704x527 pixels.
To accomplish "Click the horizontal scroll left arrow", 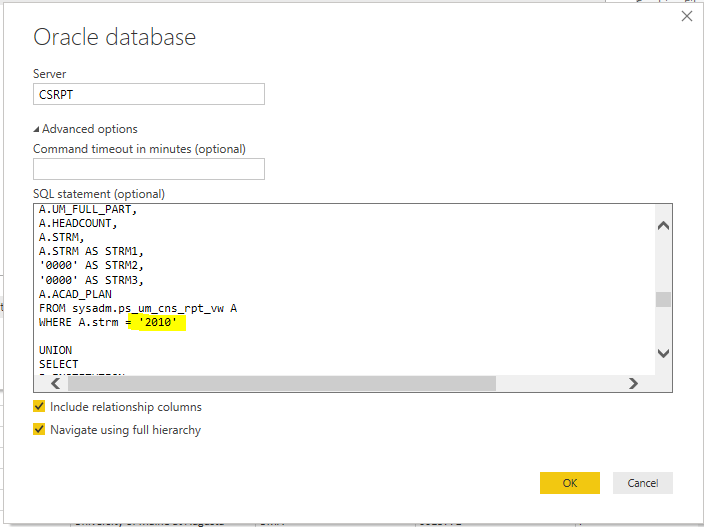I will click(55, 383).
